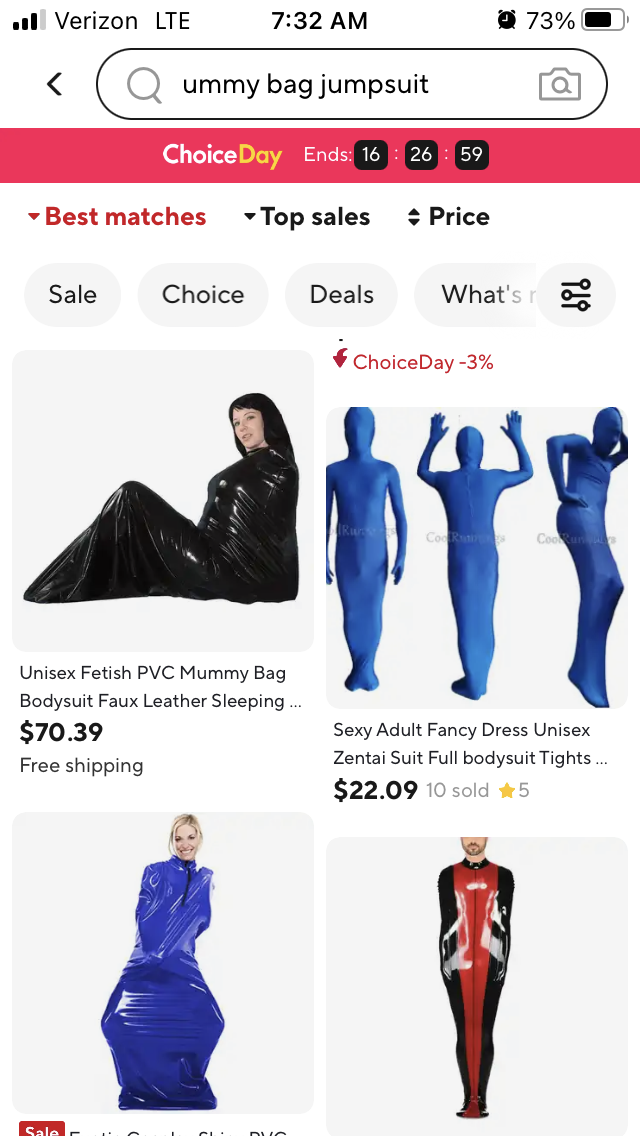Tap the ChoiceDay -3% tag icon
This screenshot has width=640, height=1136.
coord(340,358)
